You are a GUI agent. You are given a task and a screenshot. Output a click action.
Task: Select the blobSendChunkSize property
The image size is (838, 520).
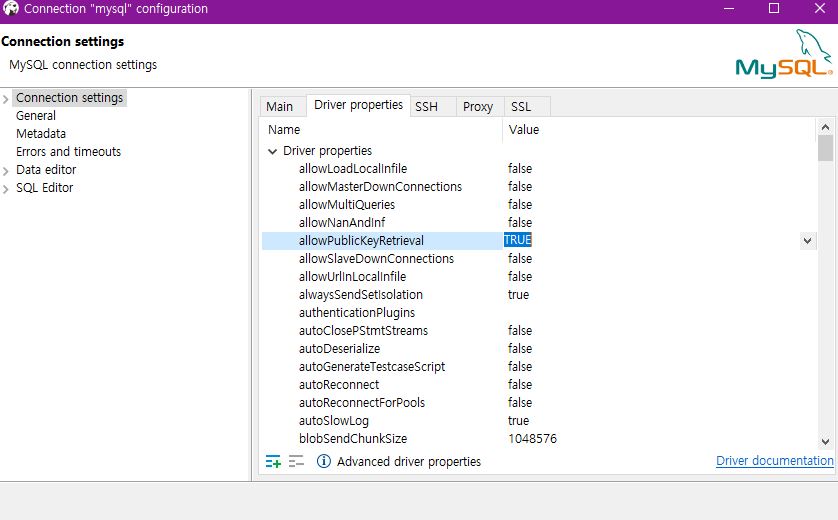point(353,439)
